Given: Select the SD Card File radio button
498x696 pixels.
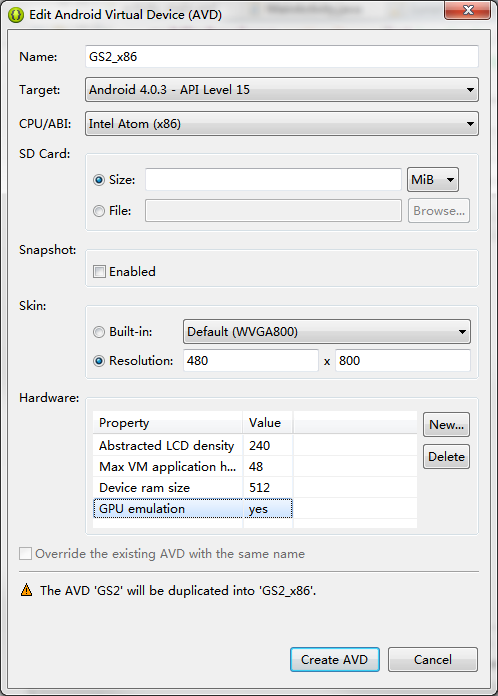Looking at the screenshot, I should tap(99, 211).
